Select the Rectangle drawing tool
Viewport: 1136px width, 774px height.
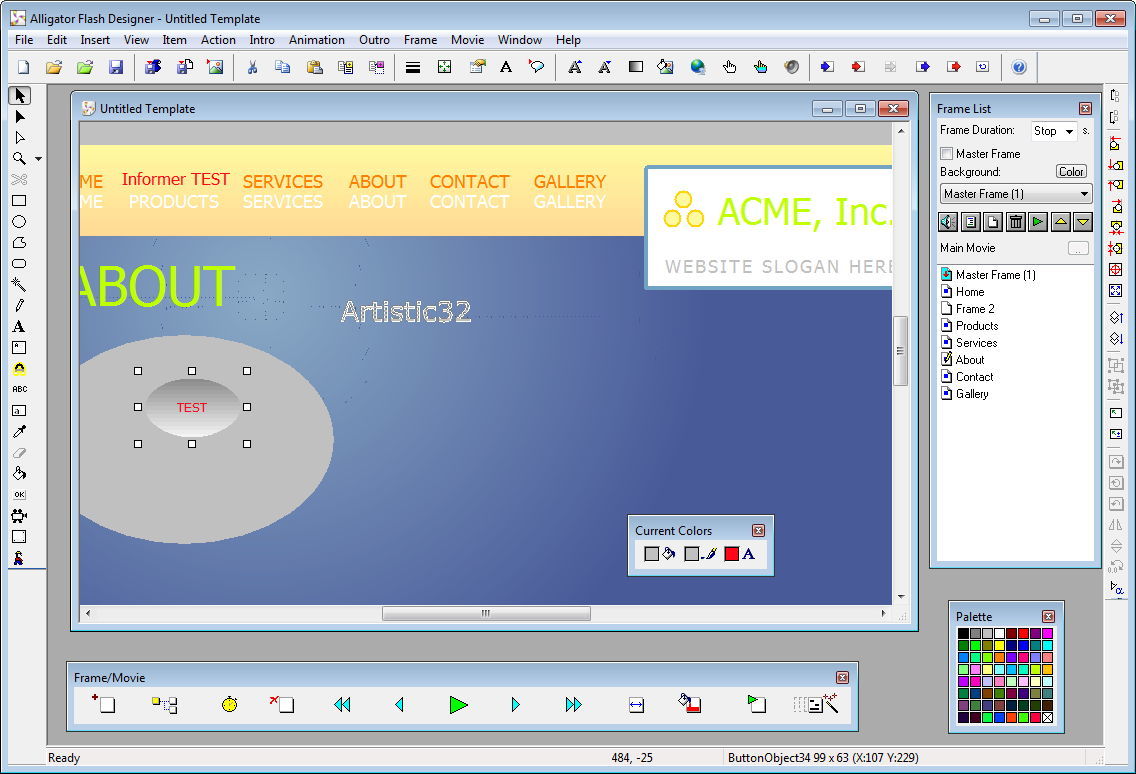pos(18,200)
